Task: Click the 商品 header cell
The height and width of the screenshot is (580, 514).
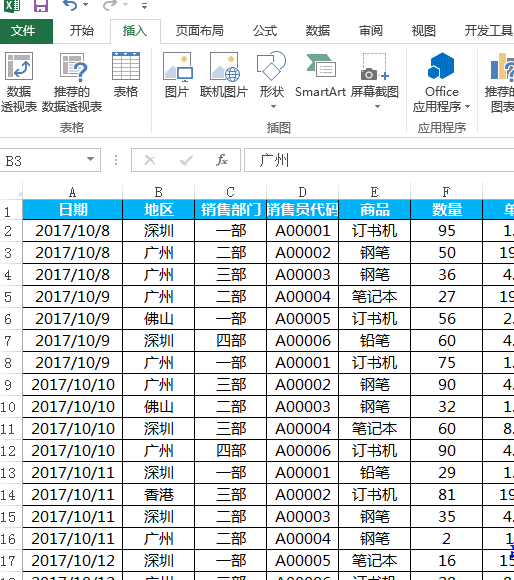Action: tap(374, 210)
